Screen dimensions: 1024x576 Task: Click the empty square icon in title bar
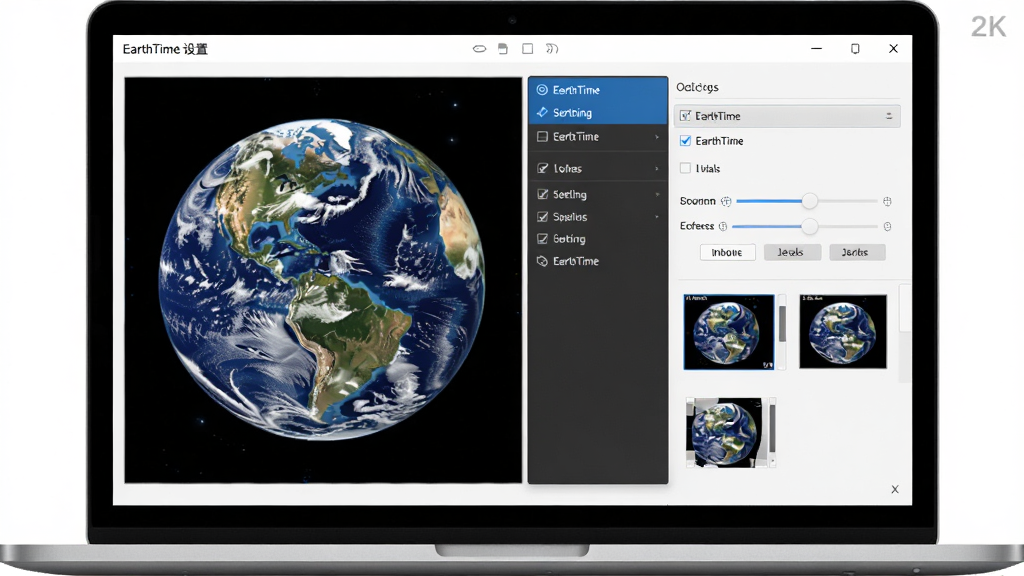(528, 49)
